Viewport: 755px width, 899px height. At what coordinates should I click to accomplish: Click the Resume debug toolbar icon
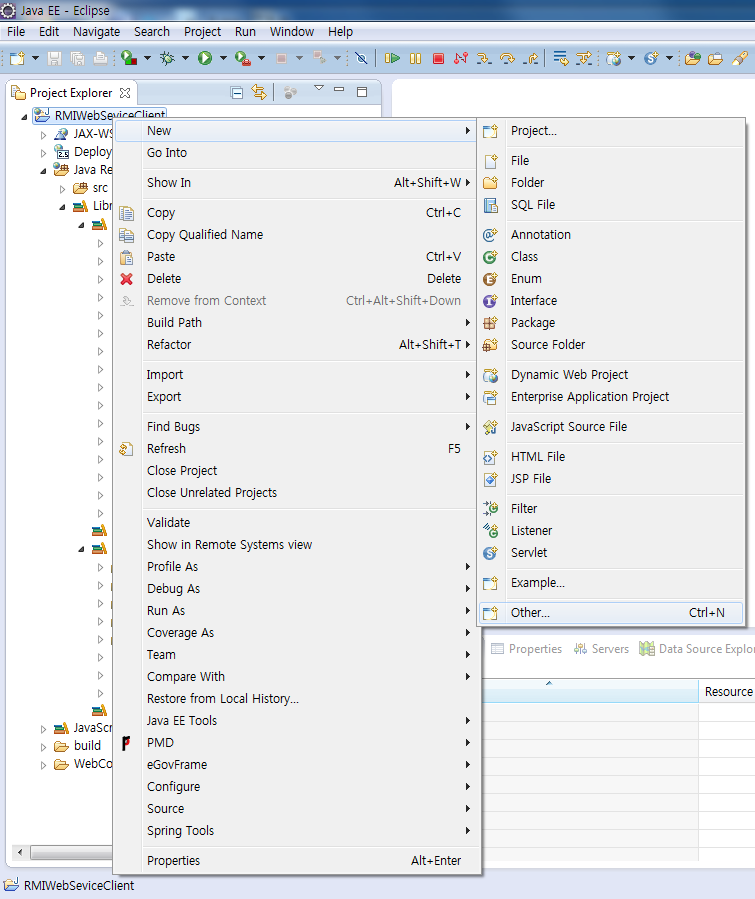[393, 59]
